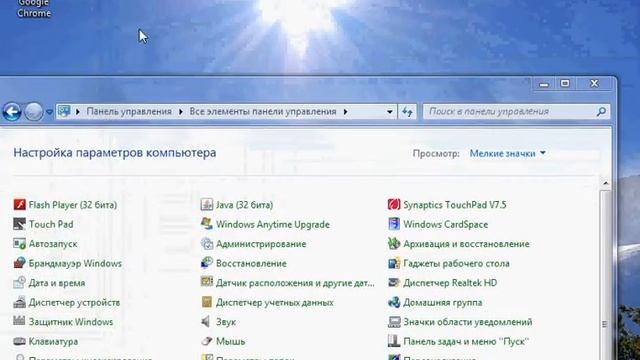Open the Мелкие значки view dropdown
The image size is (640, 360).
coord(507,153)
